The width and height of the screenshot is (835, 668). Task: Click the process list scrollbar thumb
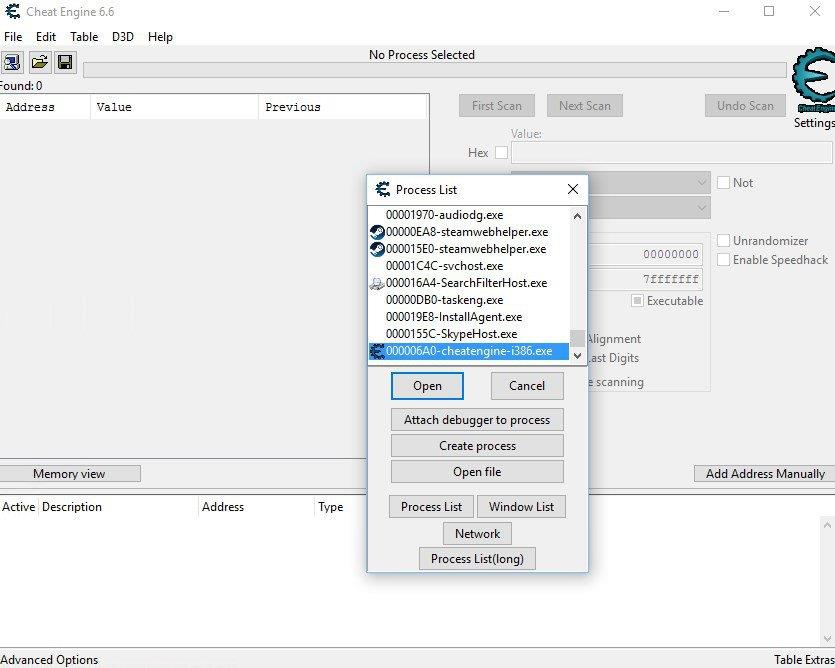coord(577,338)
